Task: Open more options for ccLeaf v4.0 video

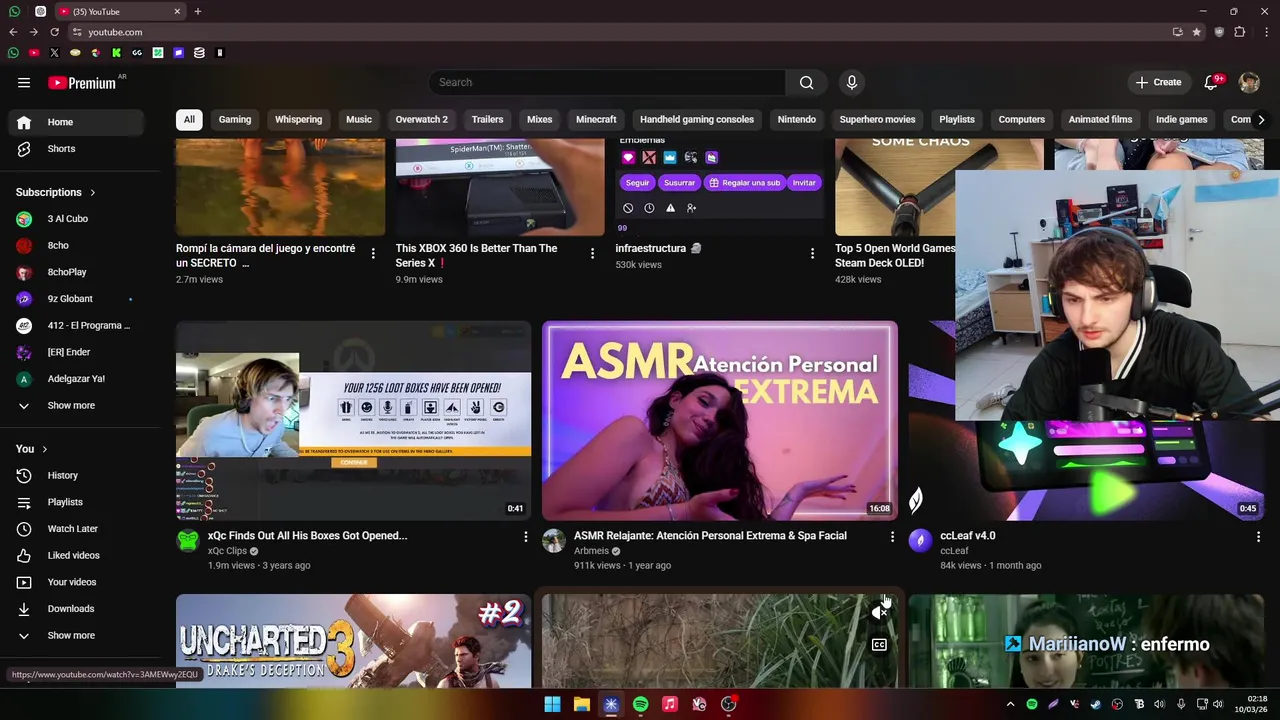Action: tap(1258, 537)
